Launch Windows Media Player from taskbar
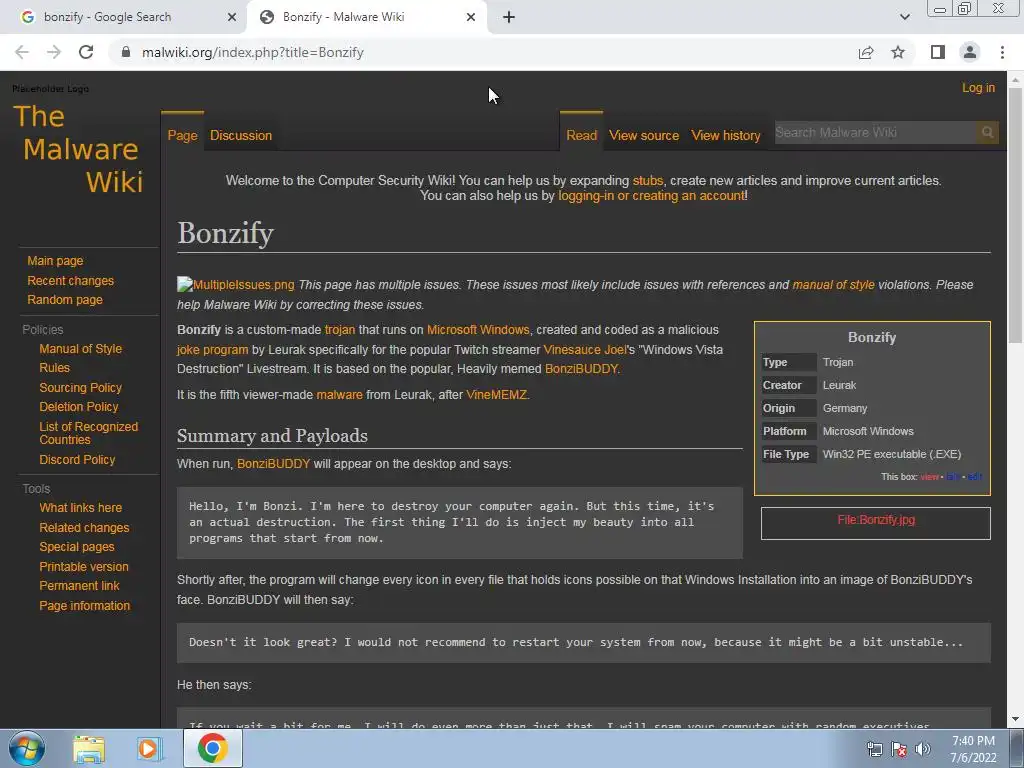 [148, 749]
